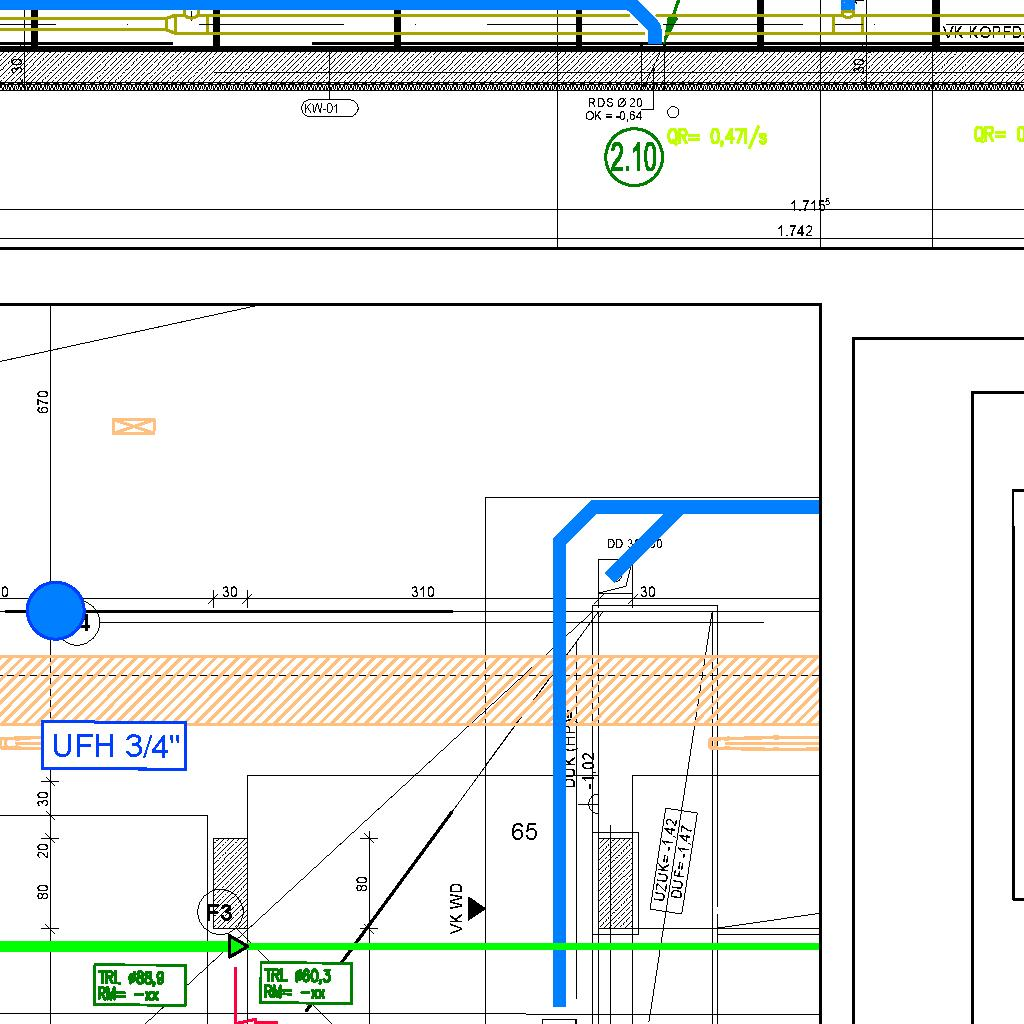Viewport: 1024px width, 1024px height.
Task: Click the solid blue circle marker
Action: [56, 610]
